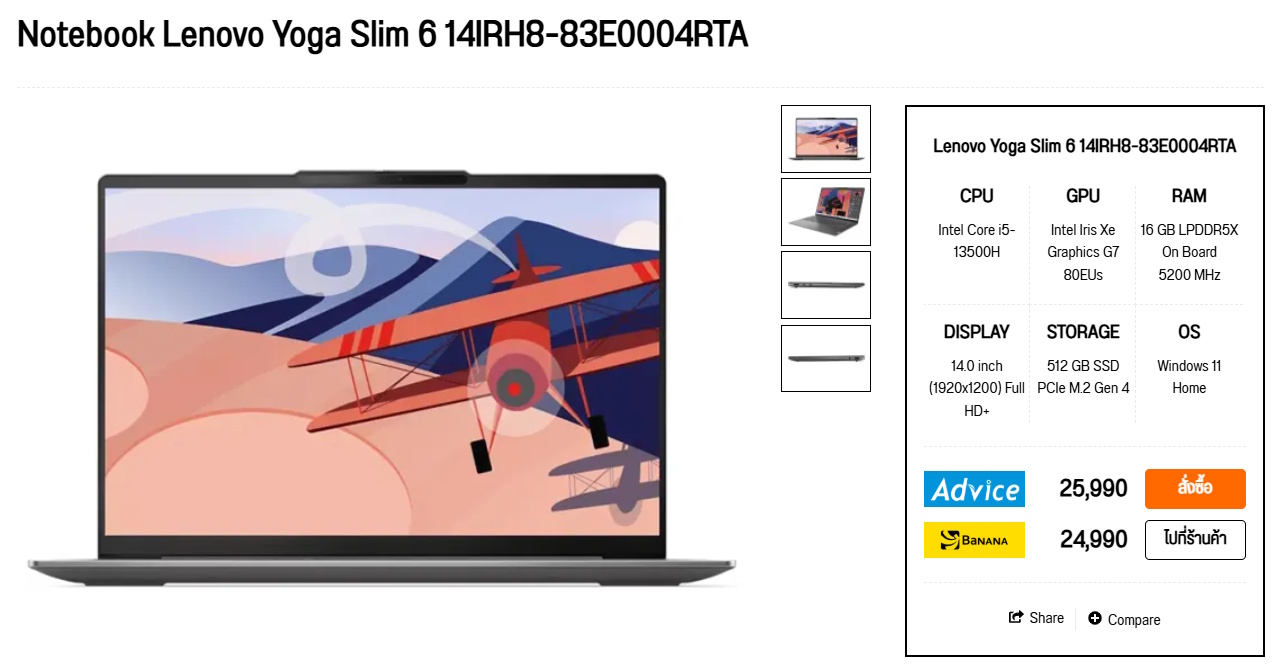Click the orange สั่งซื้อ order button
Screen dimensions: 1276x669
(1195, 489)
